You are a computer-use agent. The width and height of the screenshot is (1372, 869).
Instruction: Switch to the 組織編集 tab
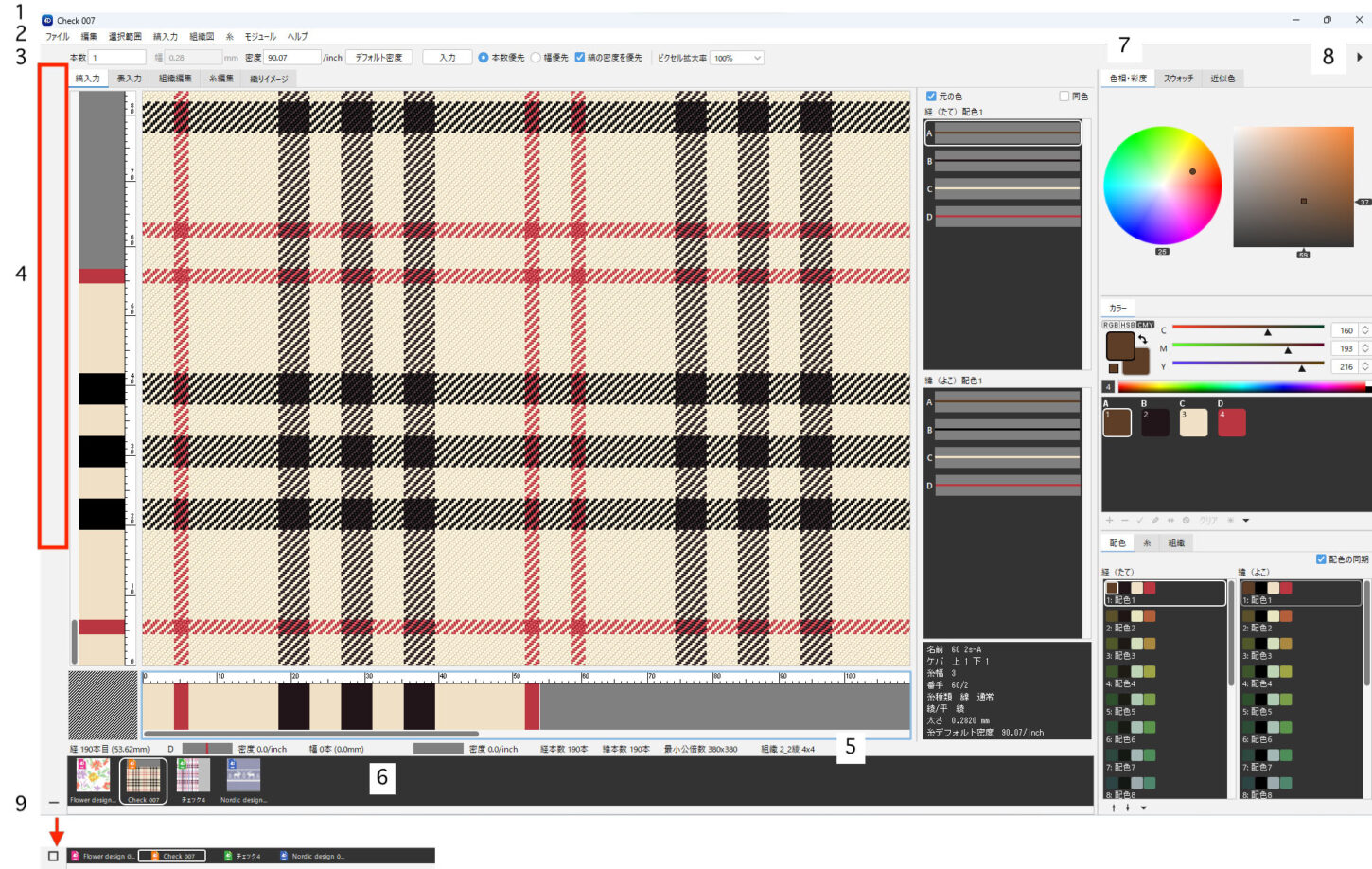coord(175,79)
